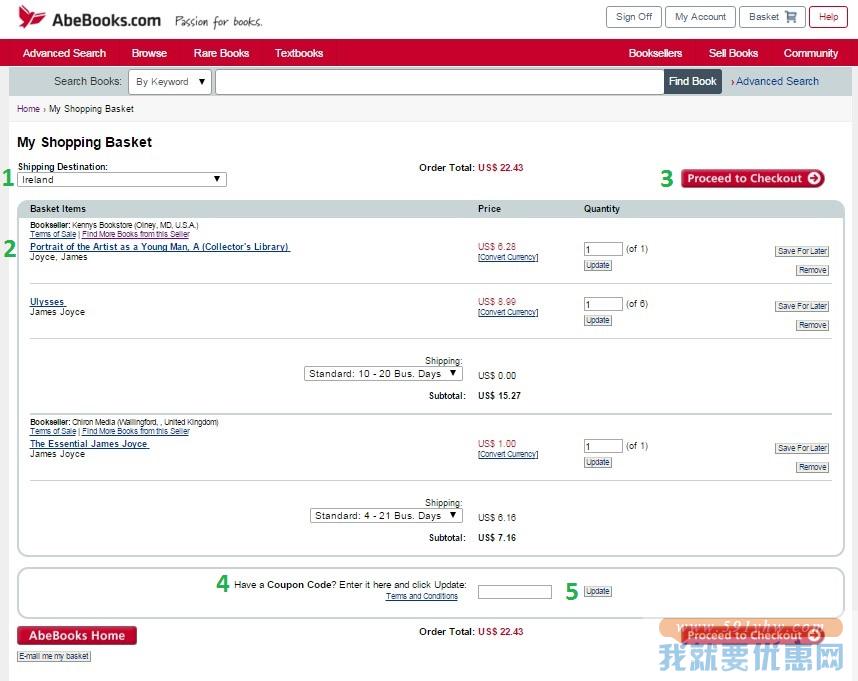Click quantity field for Portrait of the Artist
This screenshot has height=681, width=858.
[x=603, y=249]
